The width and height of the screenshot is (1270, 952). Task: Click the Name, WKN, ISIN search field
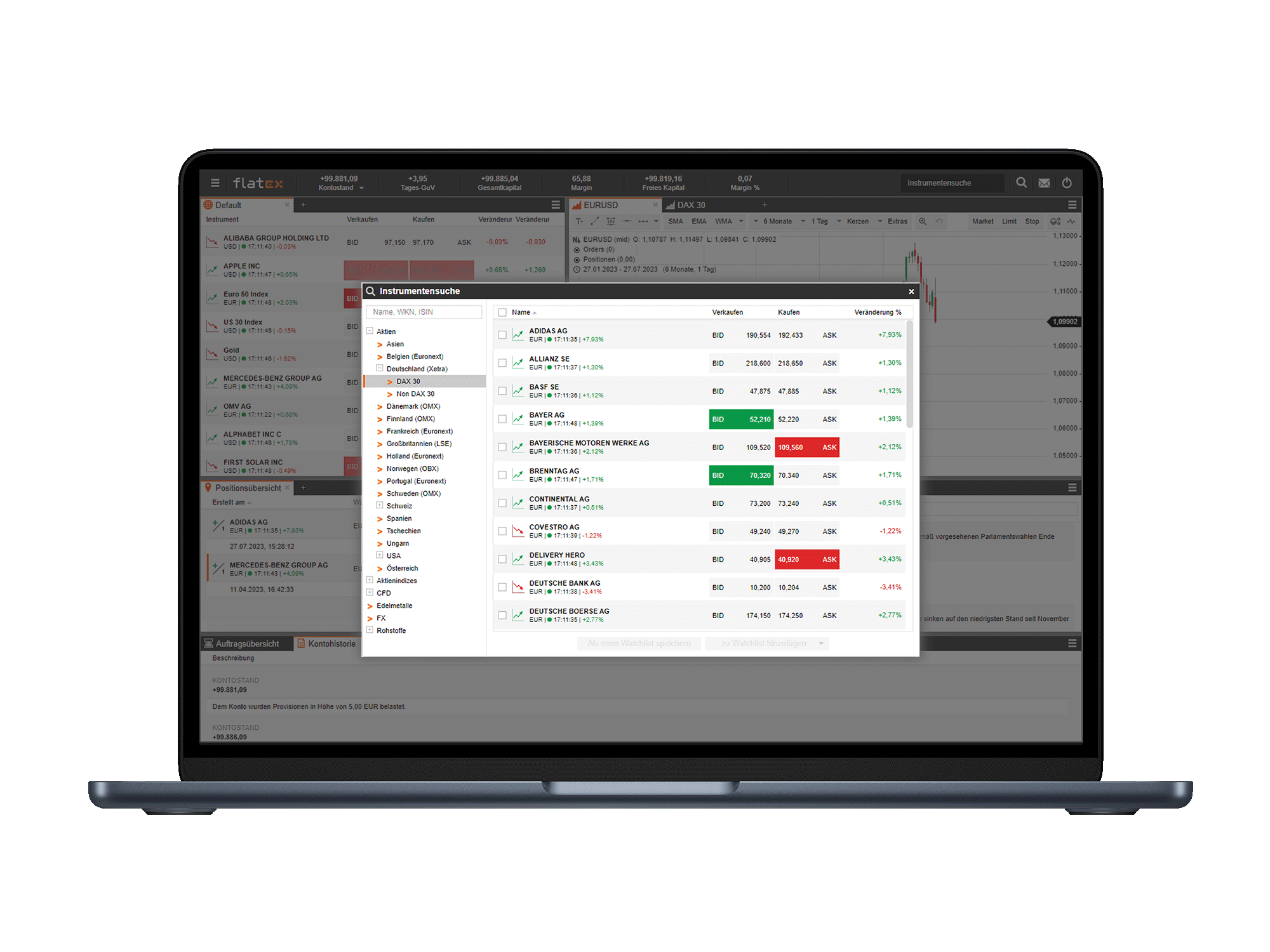[x=424, y=312]
